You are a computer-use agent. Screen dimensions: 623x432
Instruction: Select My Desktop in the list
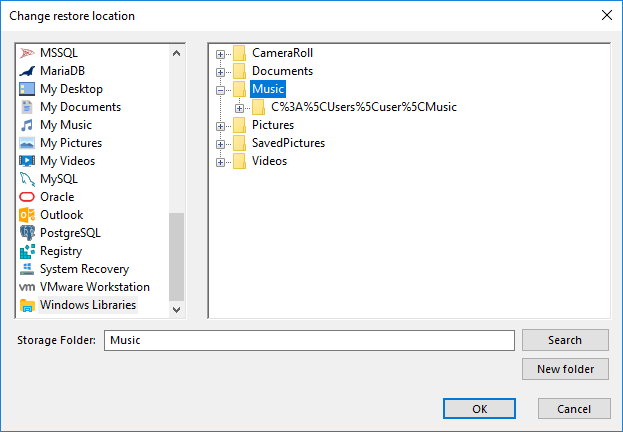tap(72, 89)
